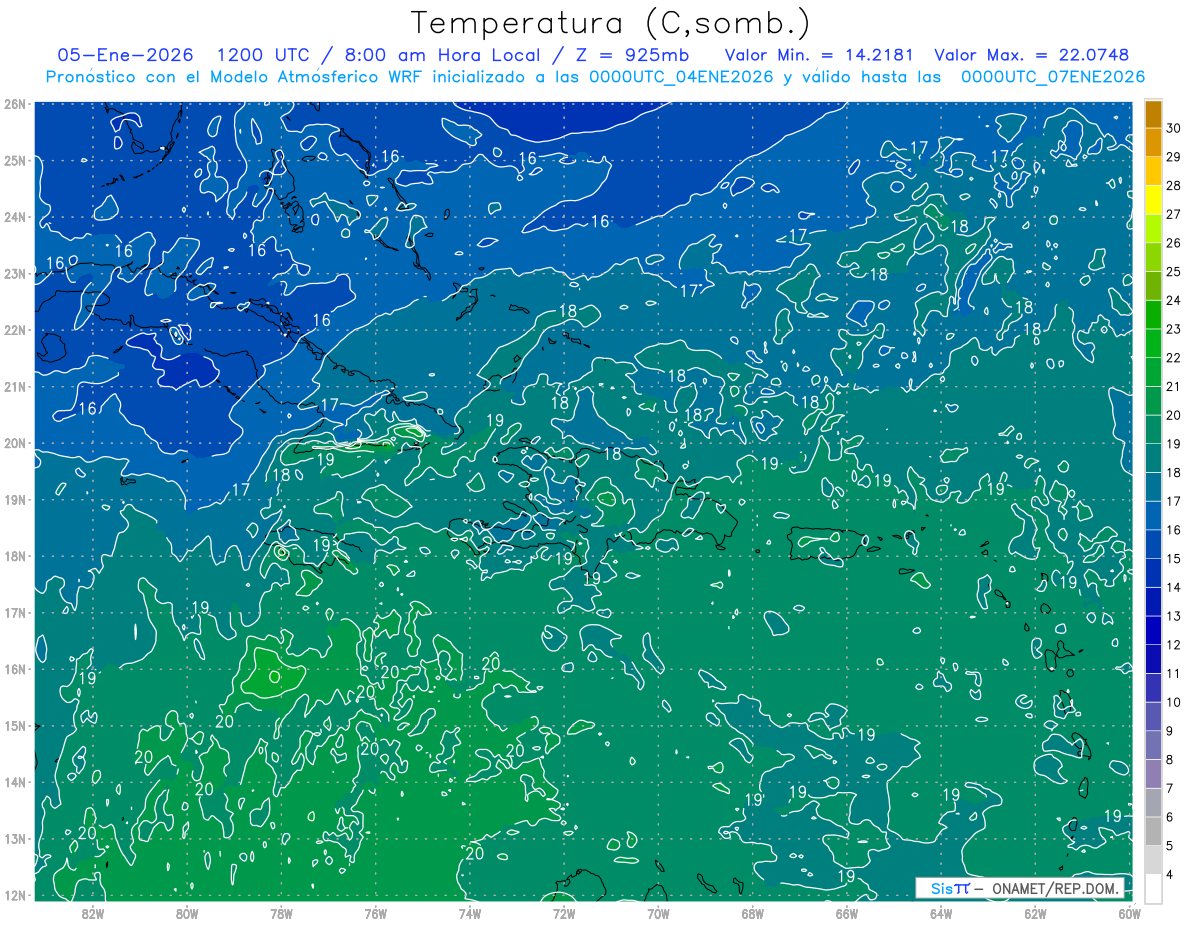The height and width of the screenshot is (927, 1200).
Task: Click the "18N" latitude axis label
Action: (x=14, y=556)
